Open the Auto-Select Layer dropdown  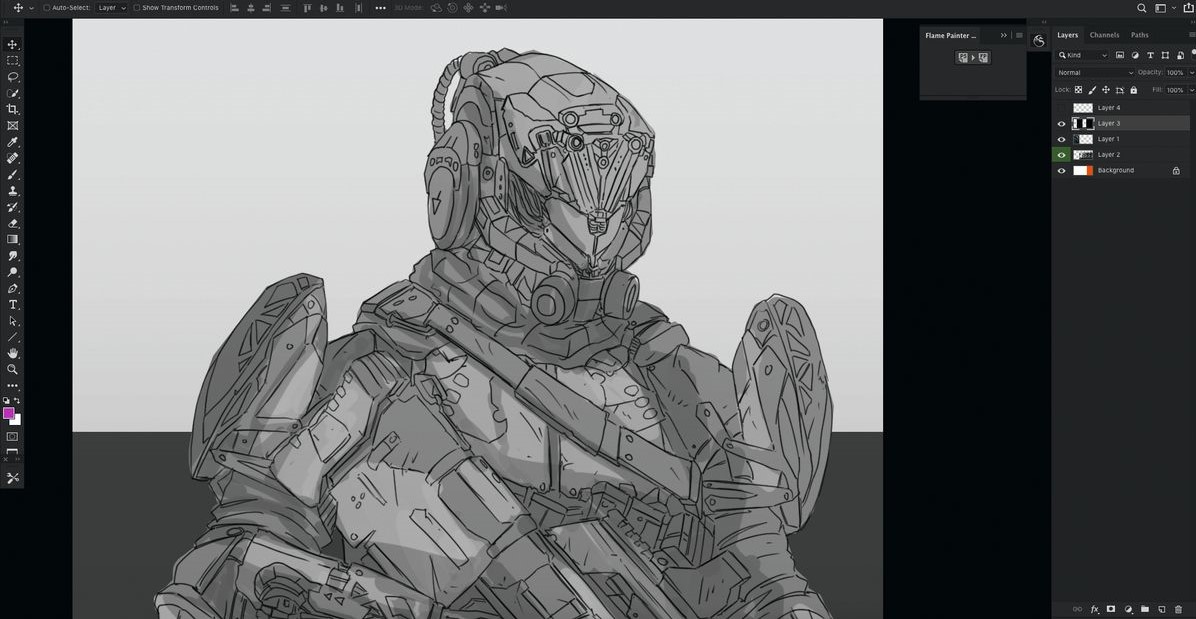coord(111,8)
